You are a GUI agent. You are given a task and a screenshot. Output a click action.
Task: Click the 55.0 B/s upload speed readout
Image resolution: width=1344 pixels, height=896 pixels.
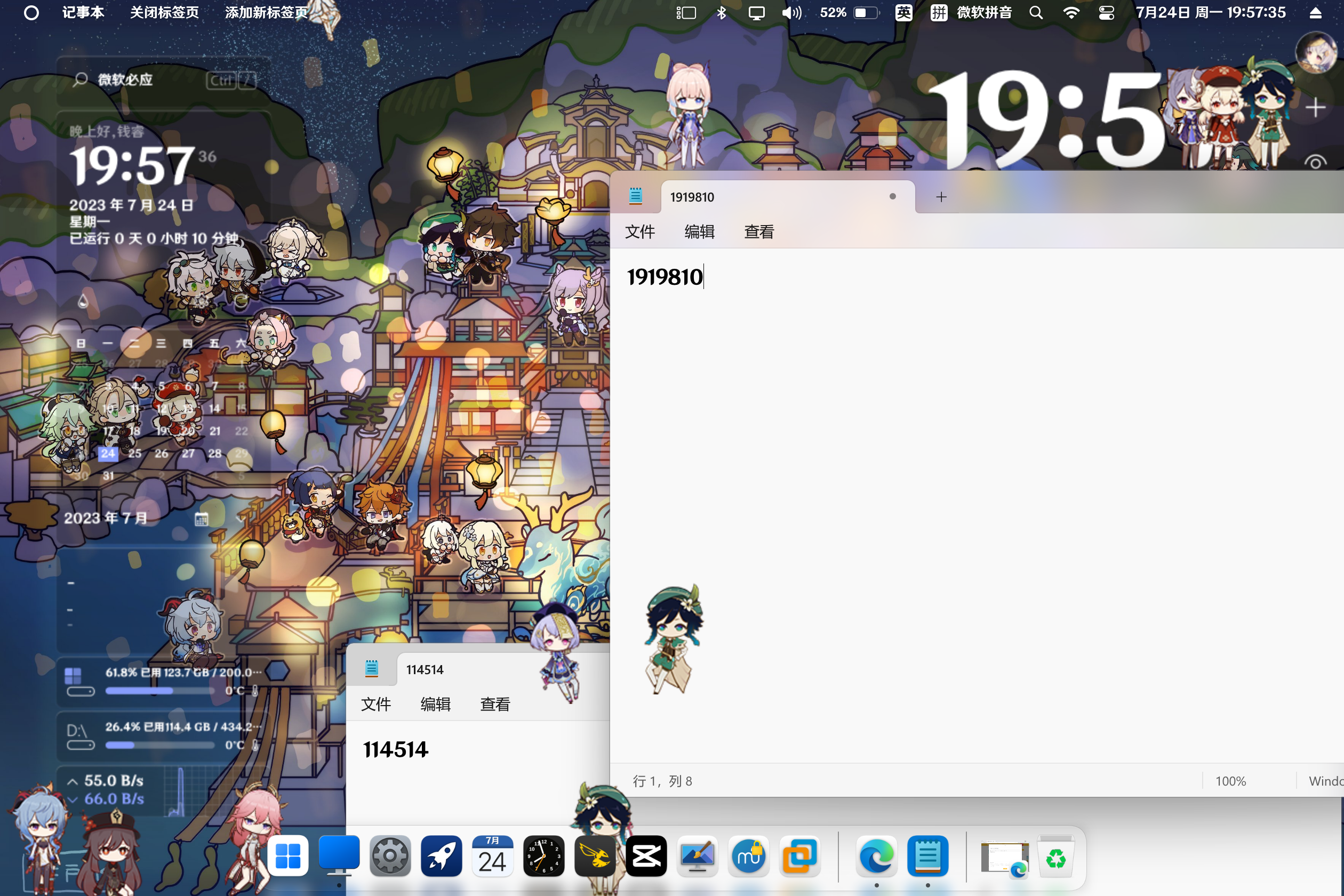point(114,781)
